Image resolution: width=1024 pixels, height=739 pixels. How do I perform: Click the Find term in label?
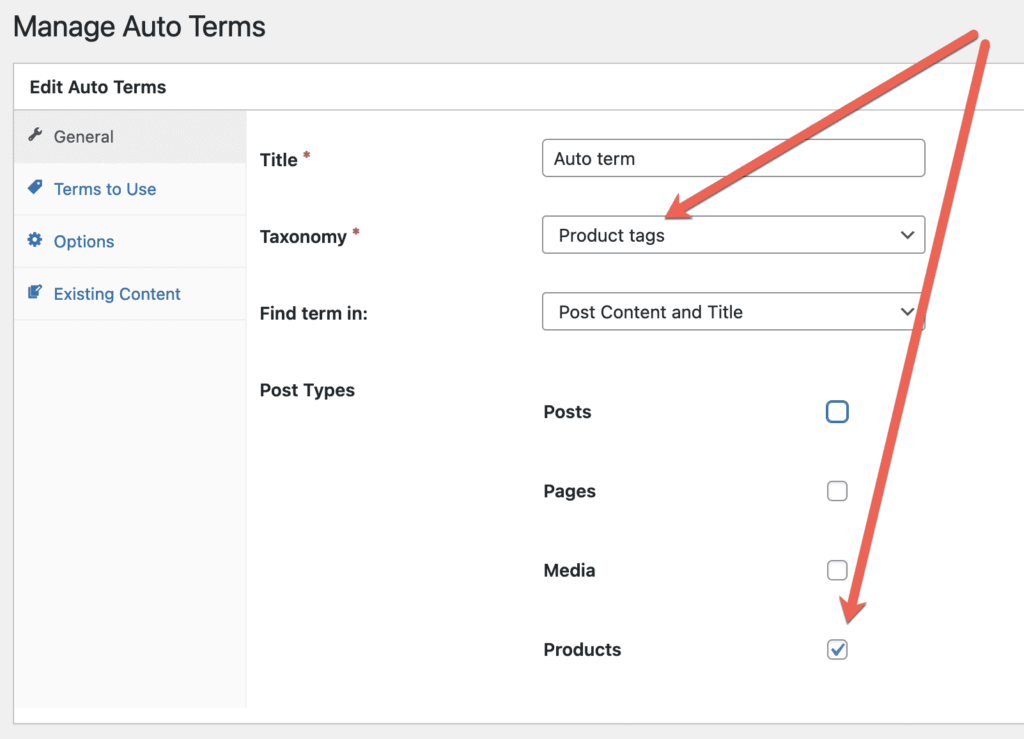tap(313, 313)
